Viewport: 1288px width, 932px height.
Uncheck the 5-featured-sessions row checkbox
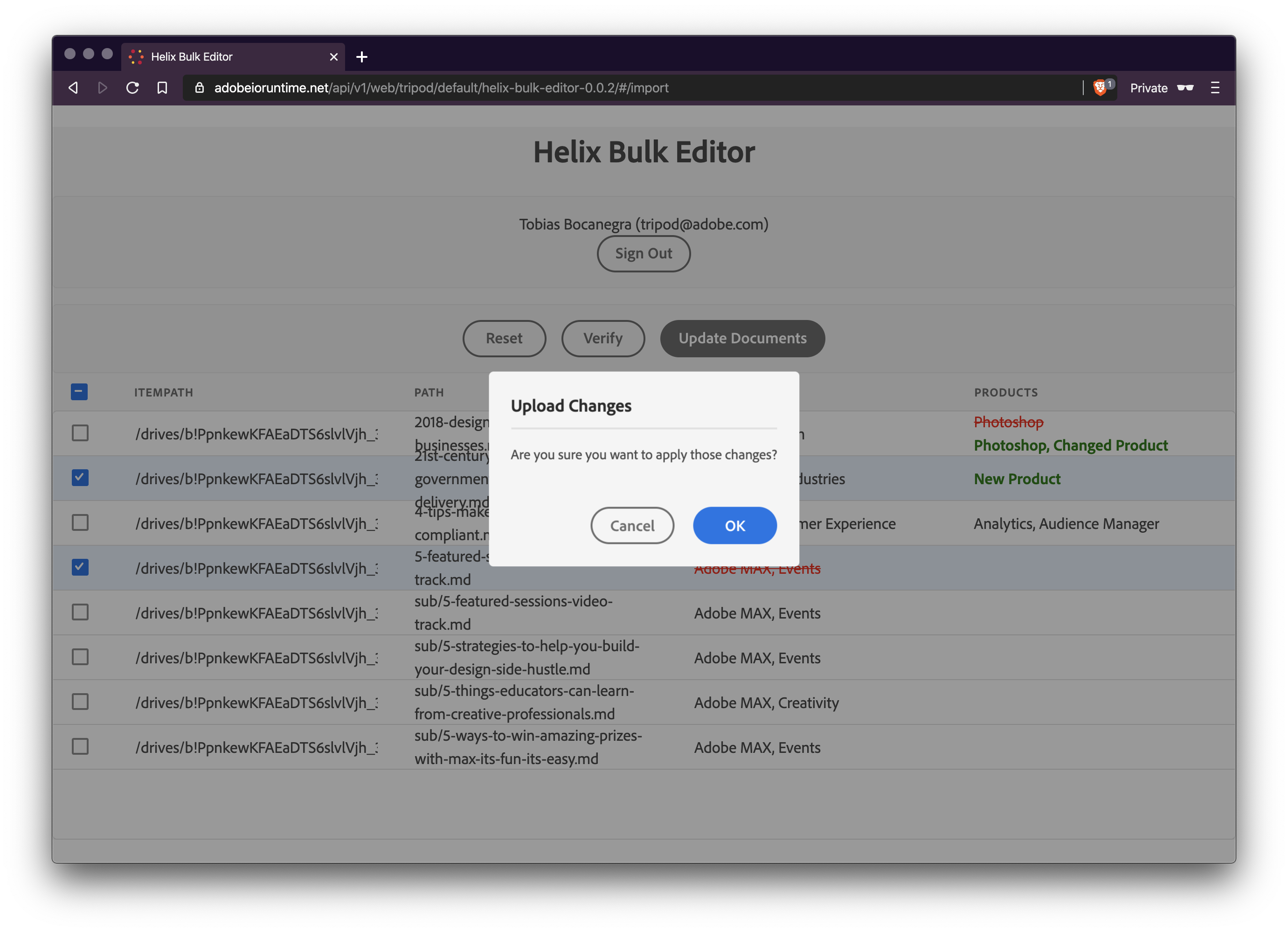click(x=79, y=567)
